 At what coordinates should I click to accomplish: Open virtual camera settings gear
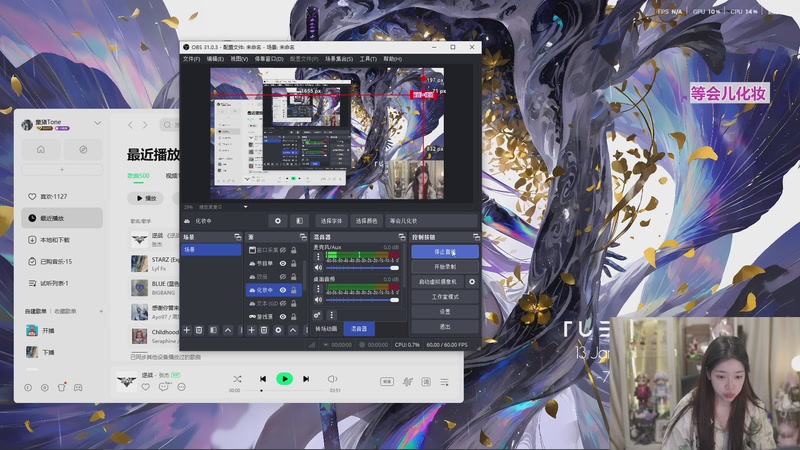pos(472,282)
